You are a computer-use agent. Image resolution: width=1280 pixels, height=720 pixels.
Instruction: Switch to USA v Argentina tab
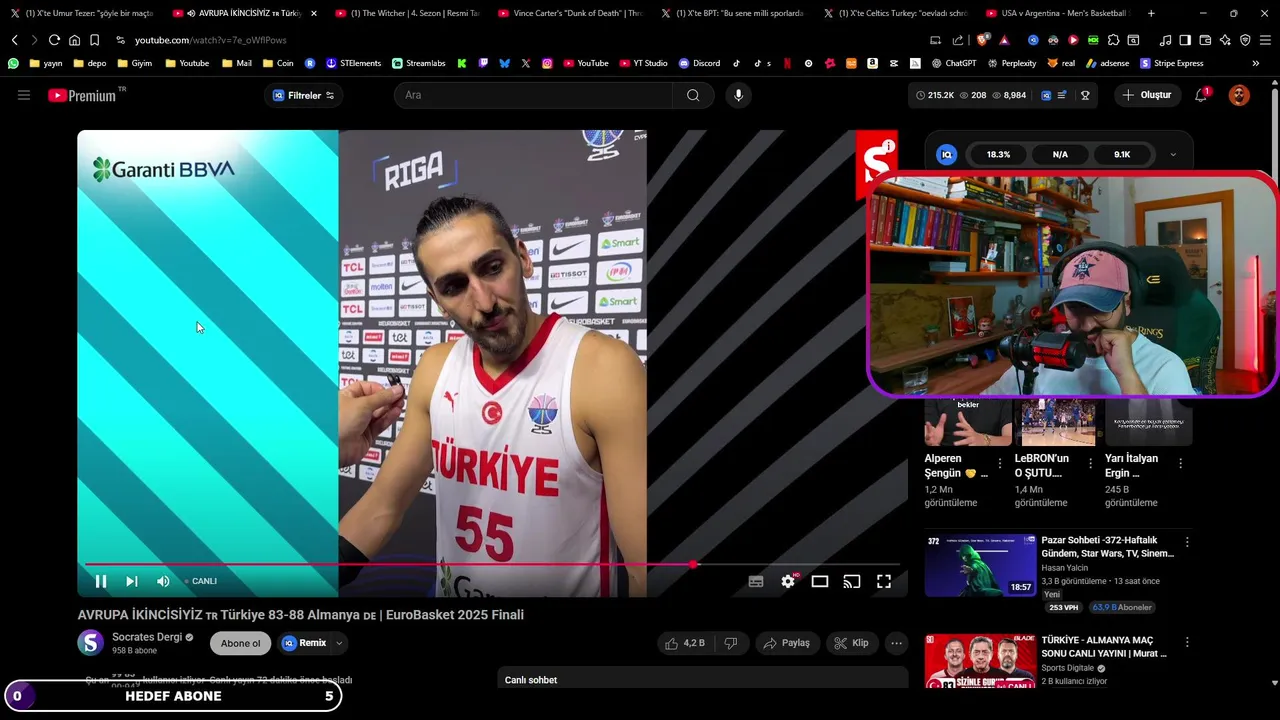[1058, 13]
